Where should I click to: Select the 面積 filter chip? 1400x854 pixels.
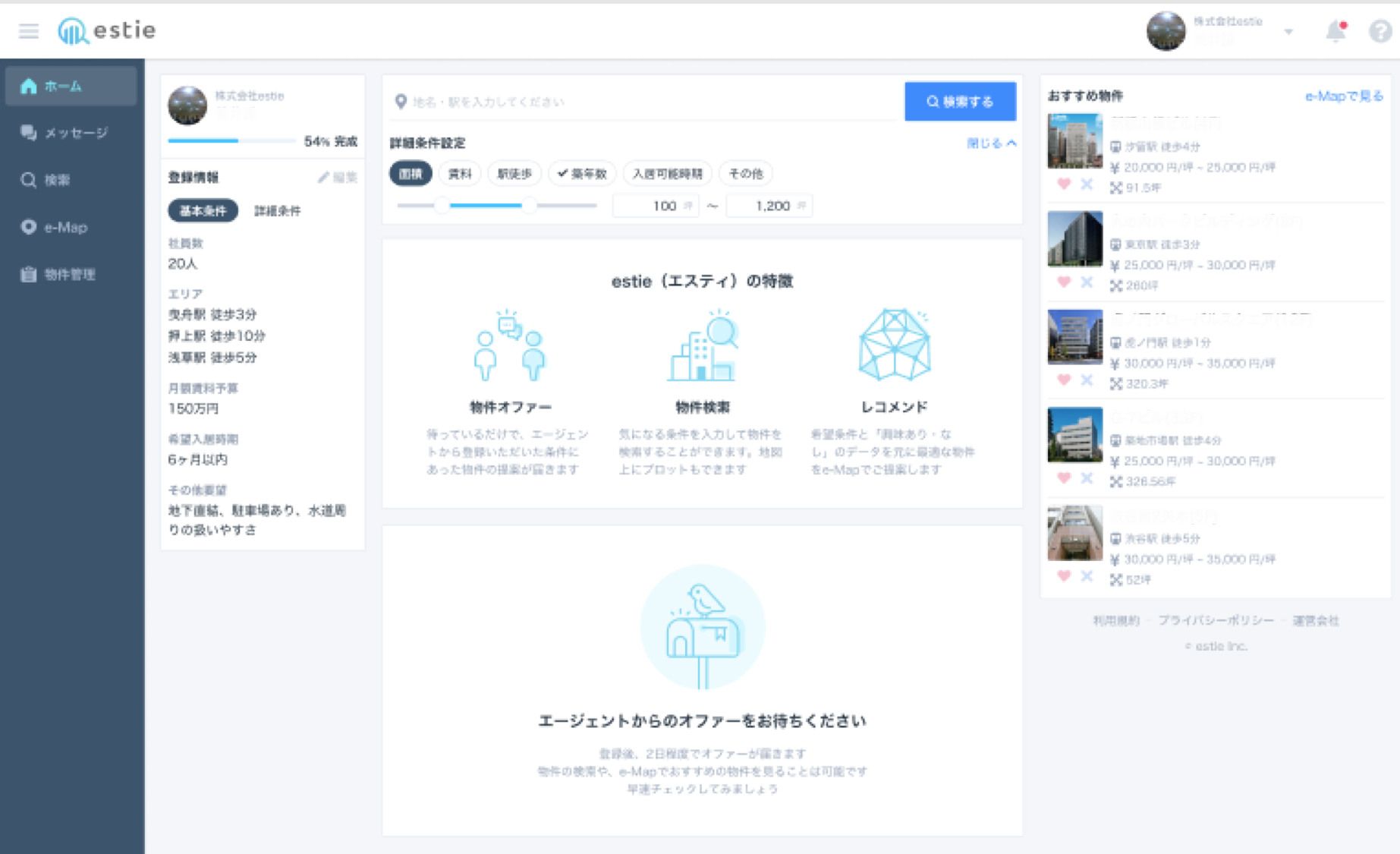tap(411, 174)
